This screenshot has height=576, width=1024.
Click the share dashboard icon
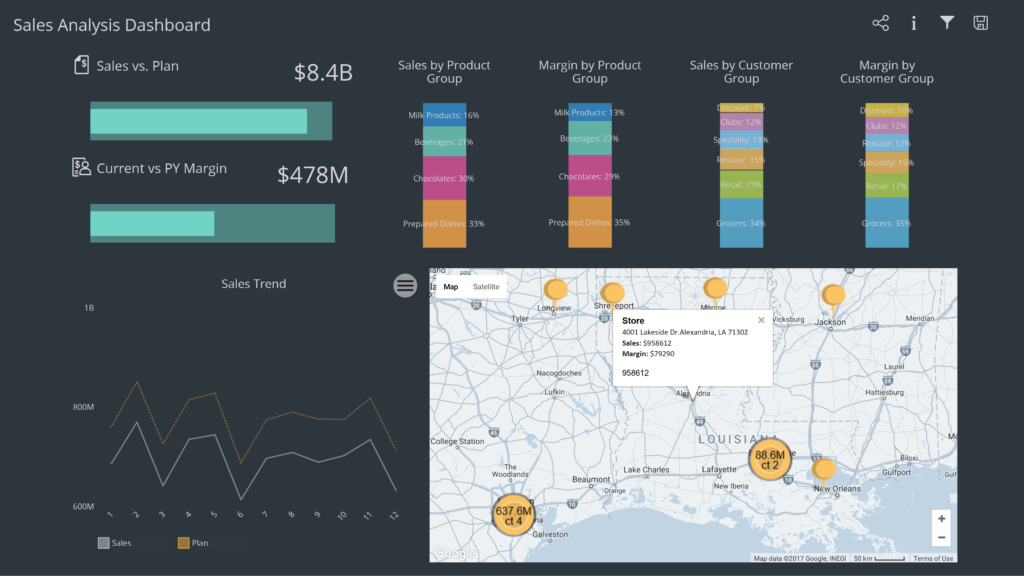tap(880, 22)
